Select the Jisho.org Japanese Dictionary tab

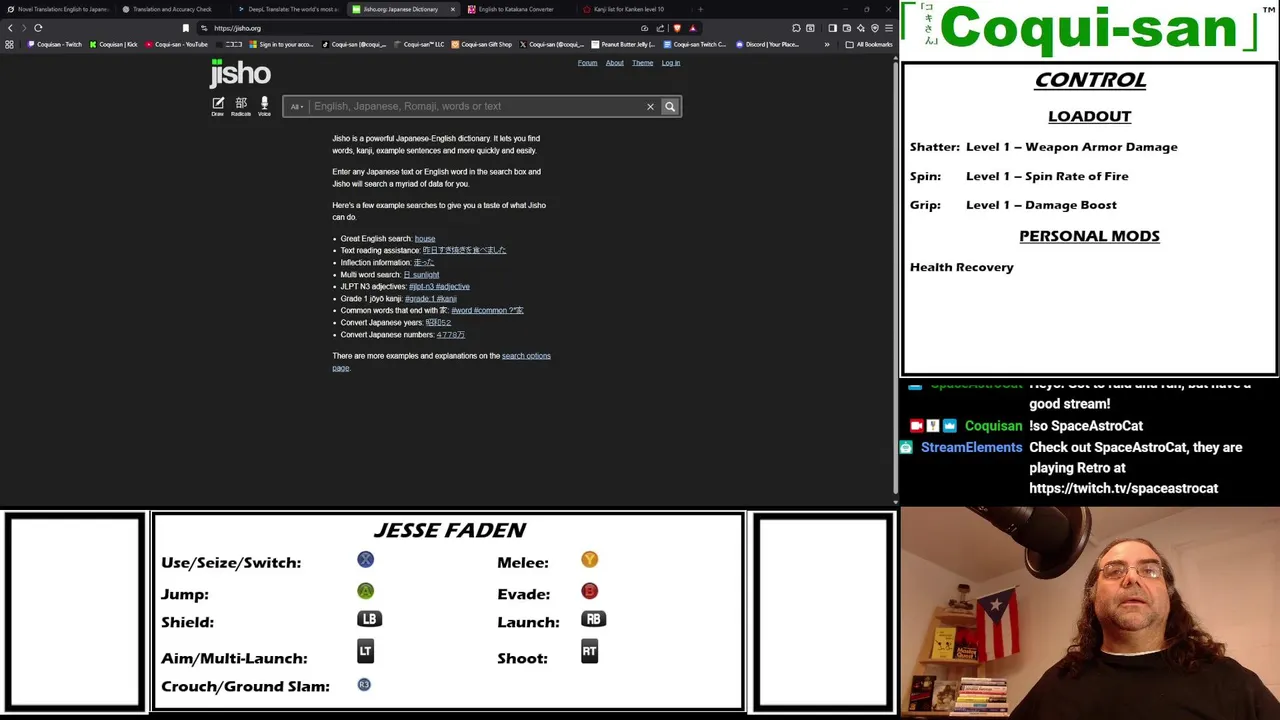tap(400, 9)
